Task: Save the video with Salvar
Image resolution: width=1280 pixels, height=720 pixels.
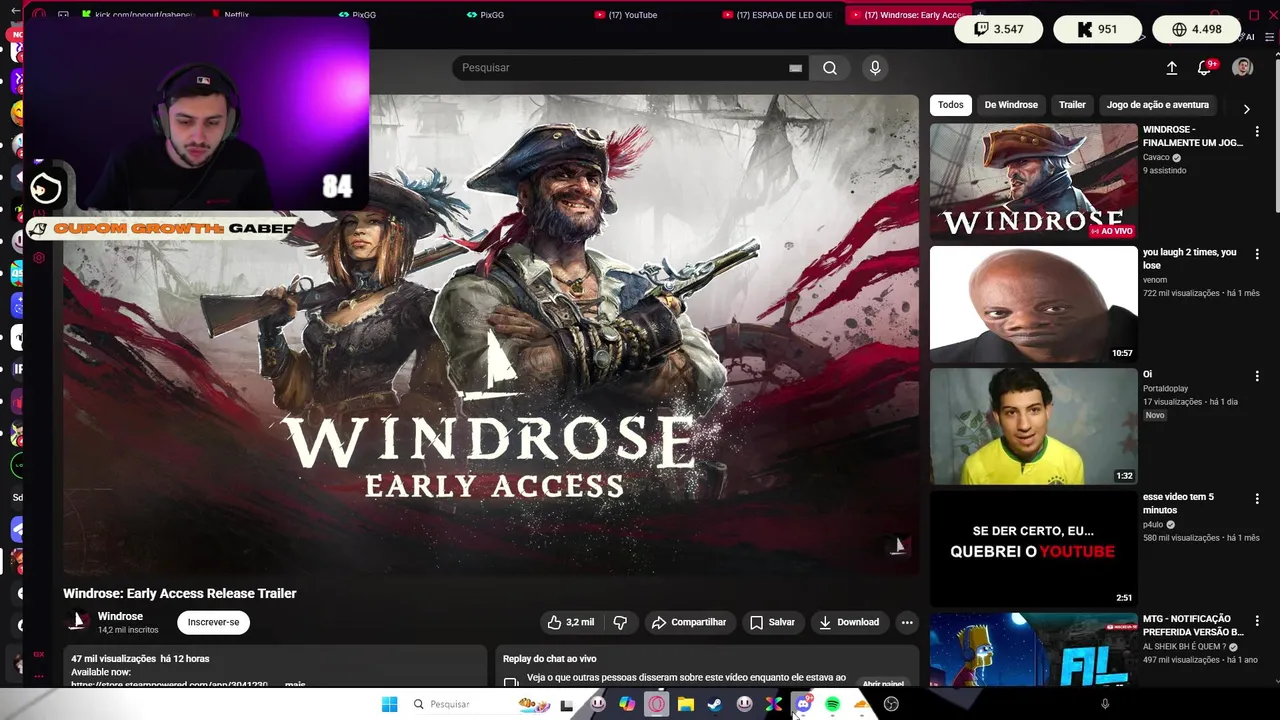Action: 772,622
